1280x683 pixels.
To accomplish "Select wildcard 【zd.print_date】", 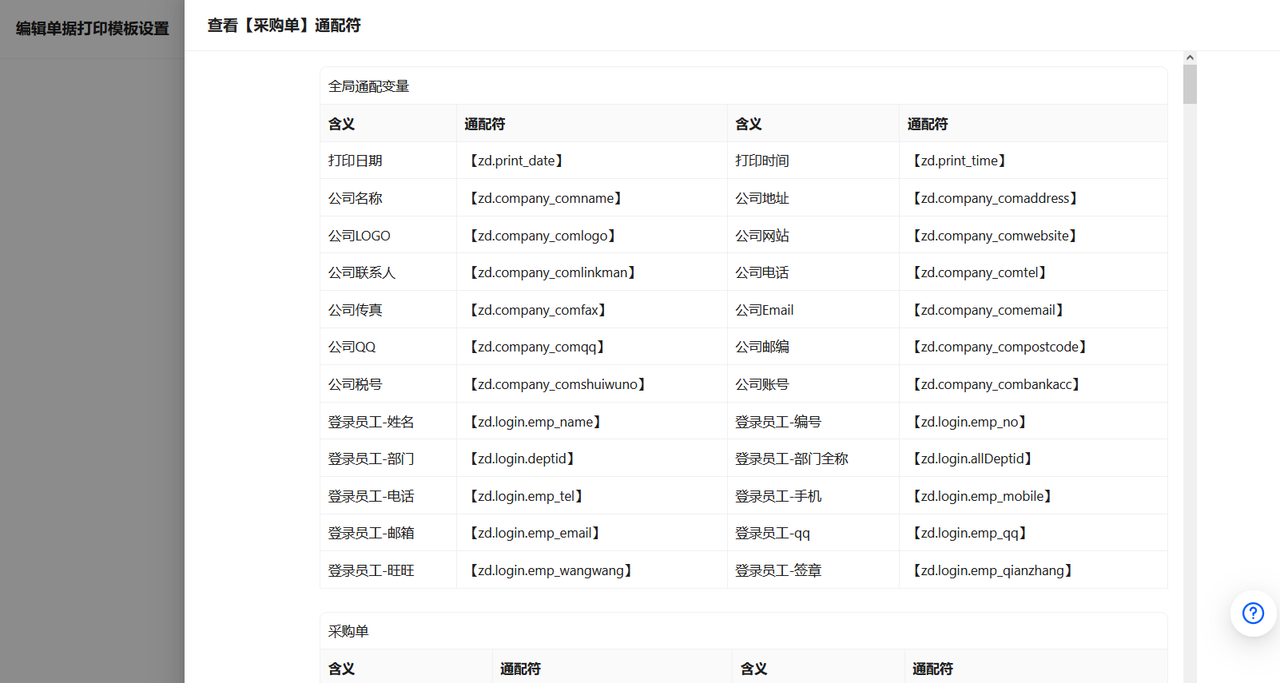I will (x=516, y=161).
